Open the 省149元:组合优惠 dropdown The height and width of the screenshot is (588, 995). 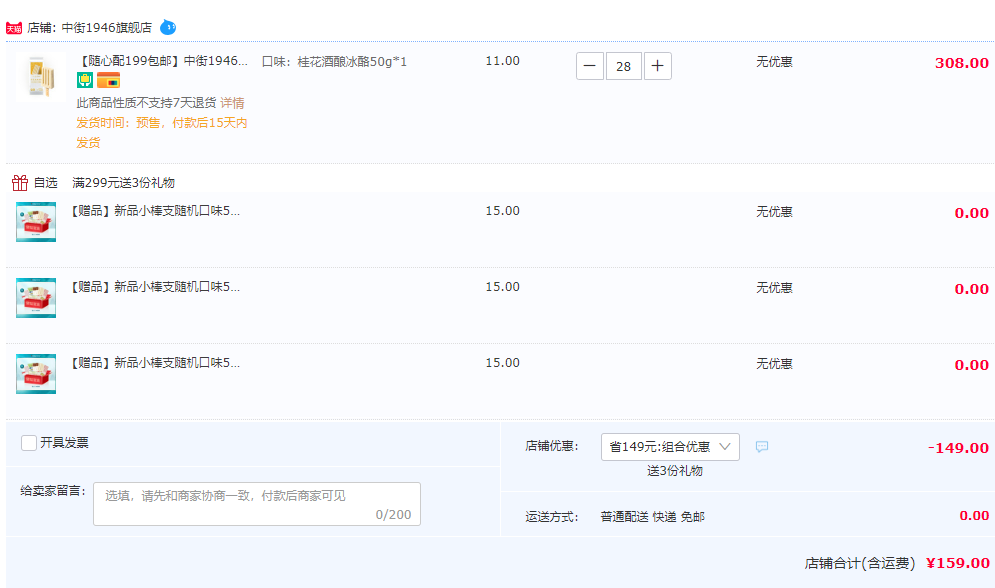point(670,447)
